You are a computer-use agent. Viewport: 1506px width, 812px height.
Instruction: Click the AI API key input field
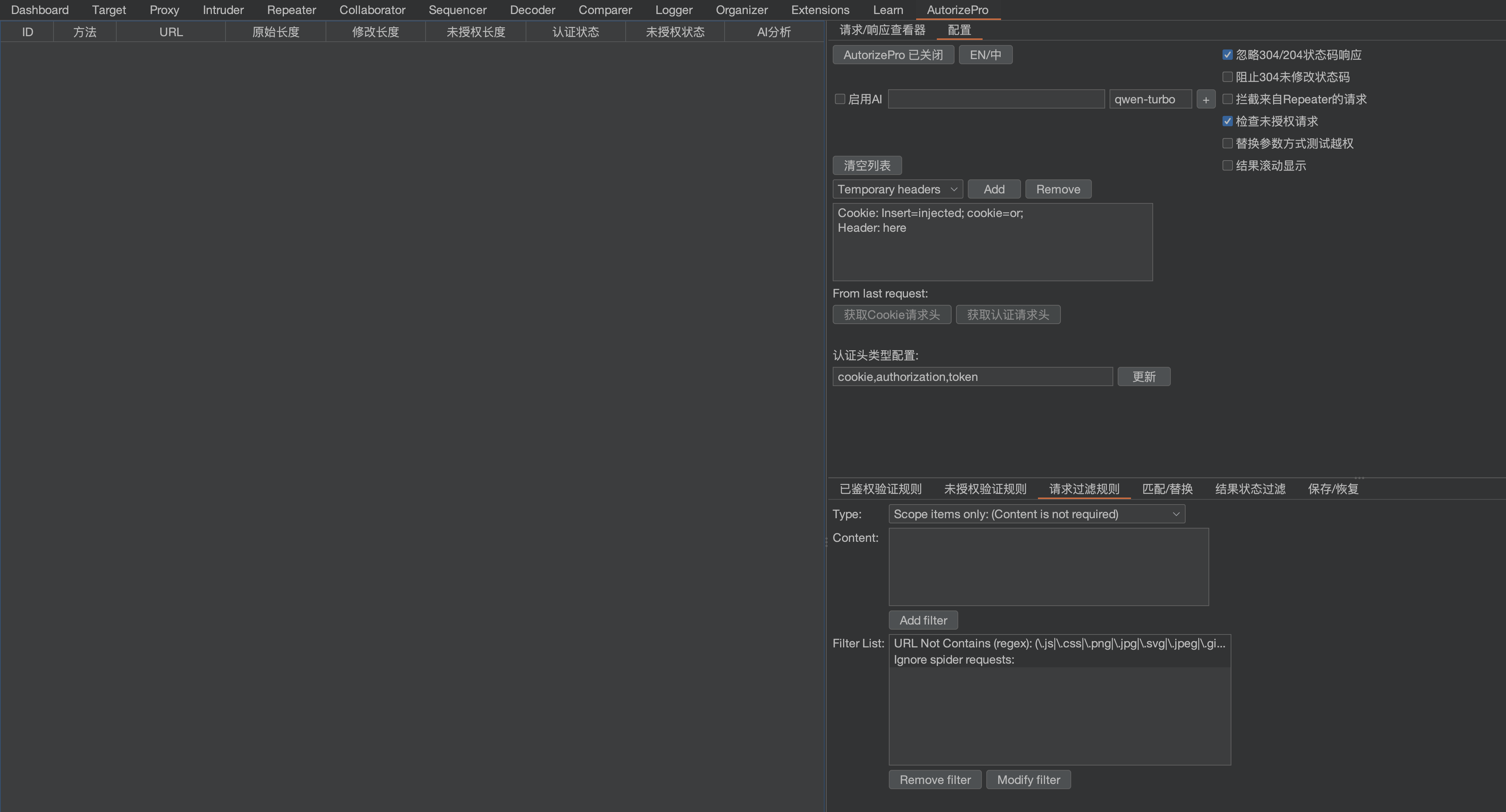(996, 99)
